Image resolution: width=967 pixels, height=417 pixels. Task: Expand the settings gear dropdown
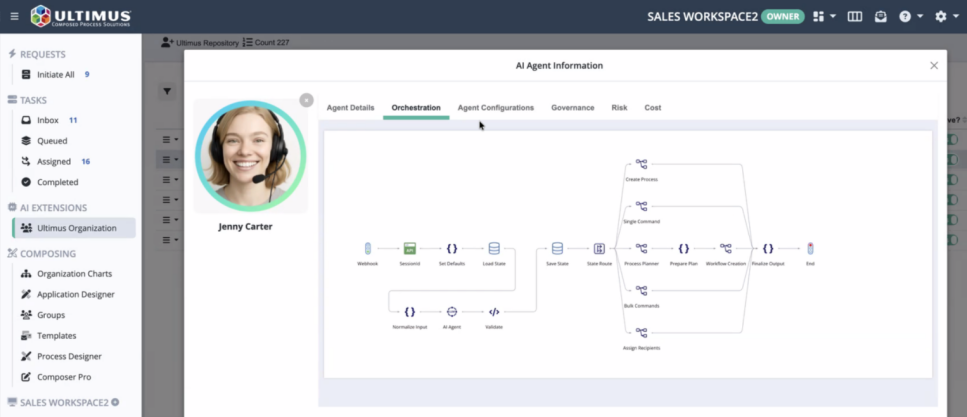pos(946,17)
